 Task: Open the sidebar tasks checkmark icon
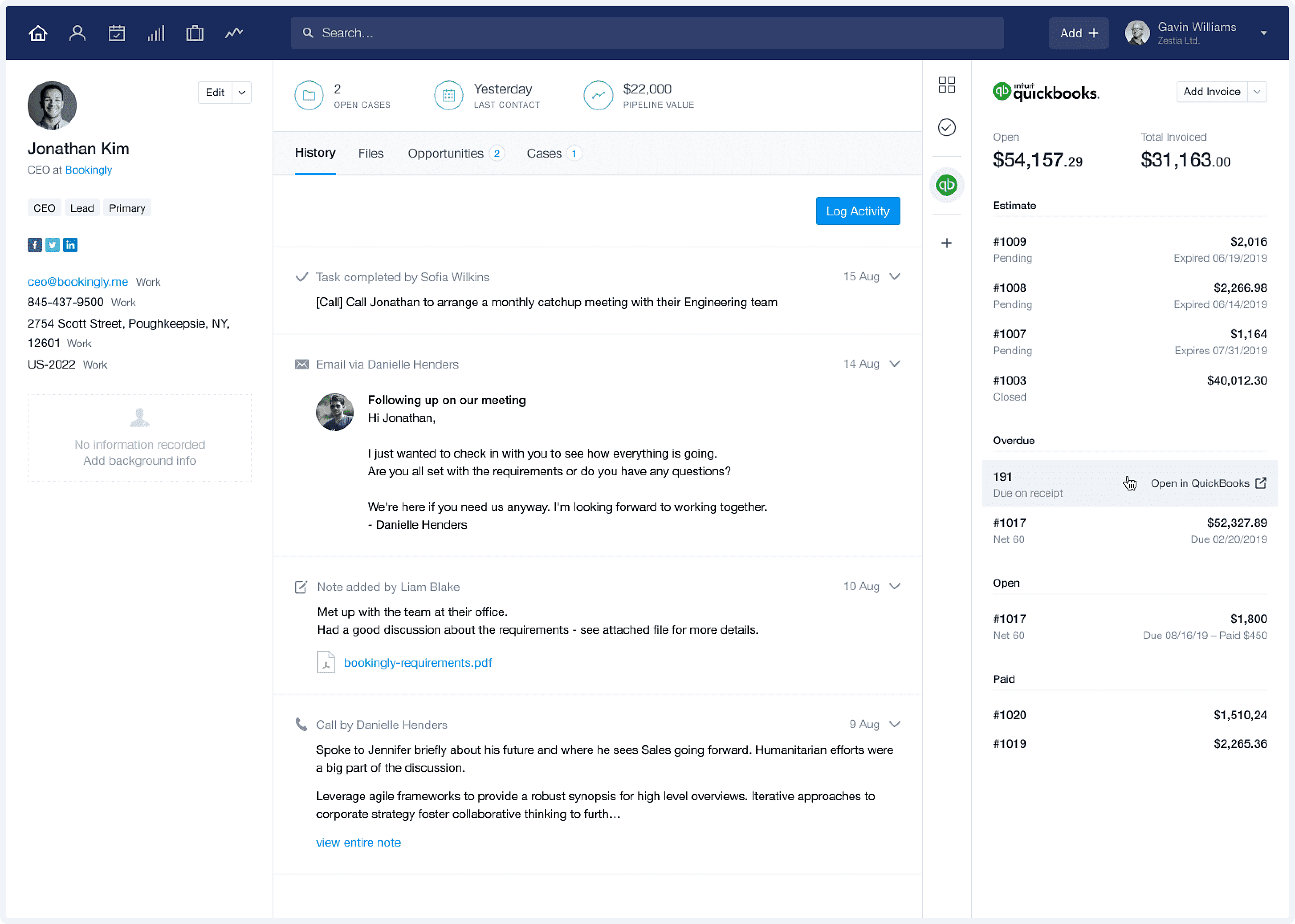pyautogui.click(x=947, y=128)
